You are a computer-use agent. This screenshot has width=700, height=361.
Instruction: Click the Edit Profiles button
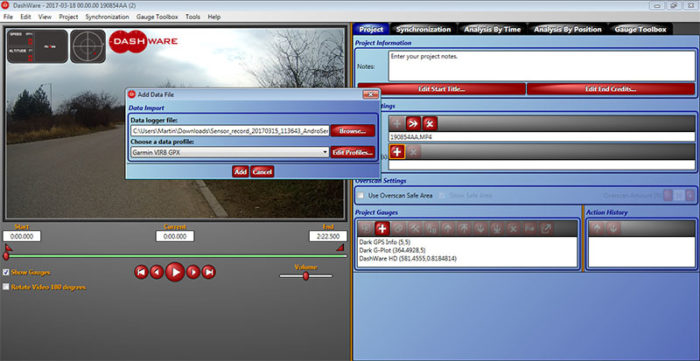pos(353,152)
